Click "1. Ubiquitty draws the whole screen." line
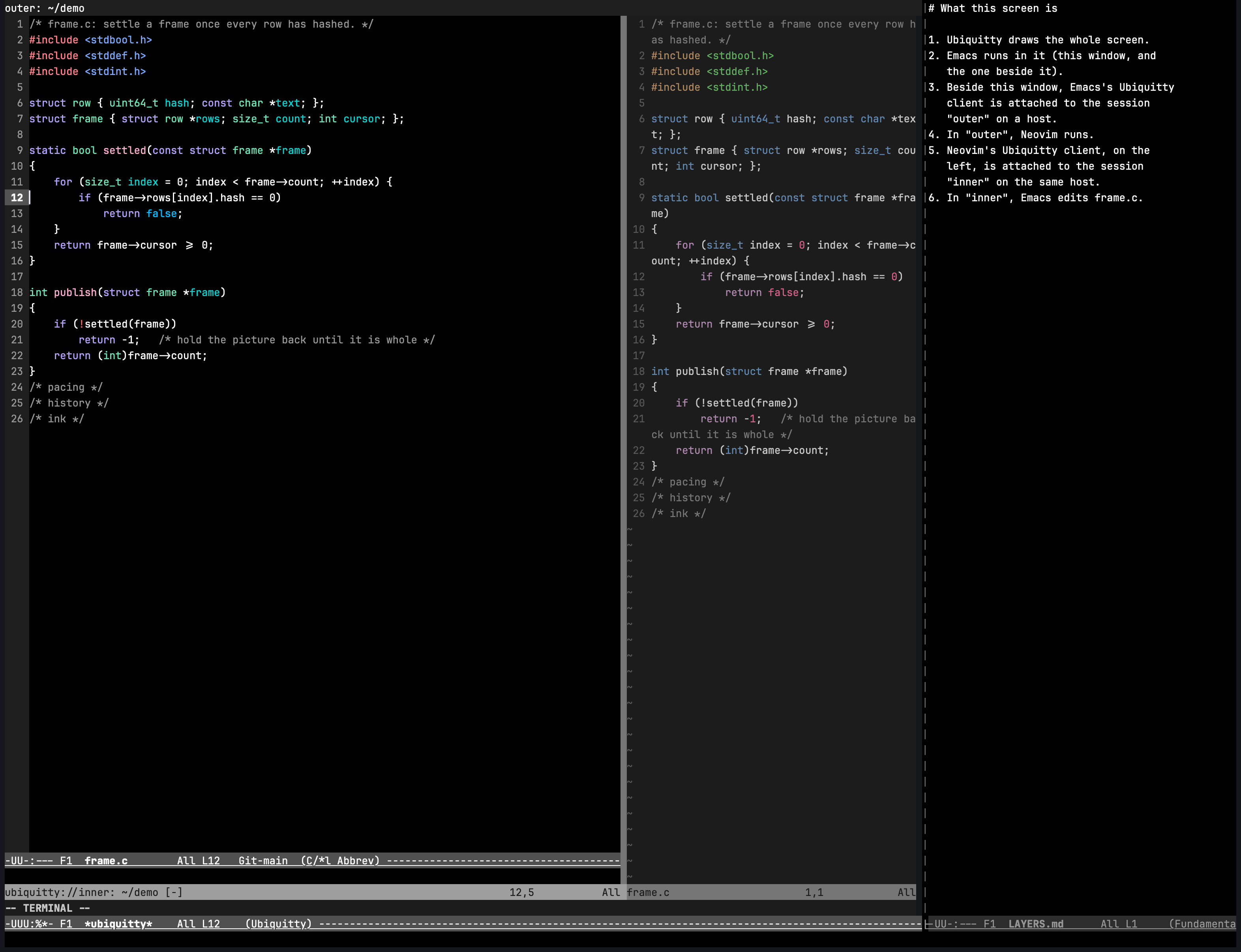 pyautogui.click(x=1039, y=39)
